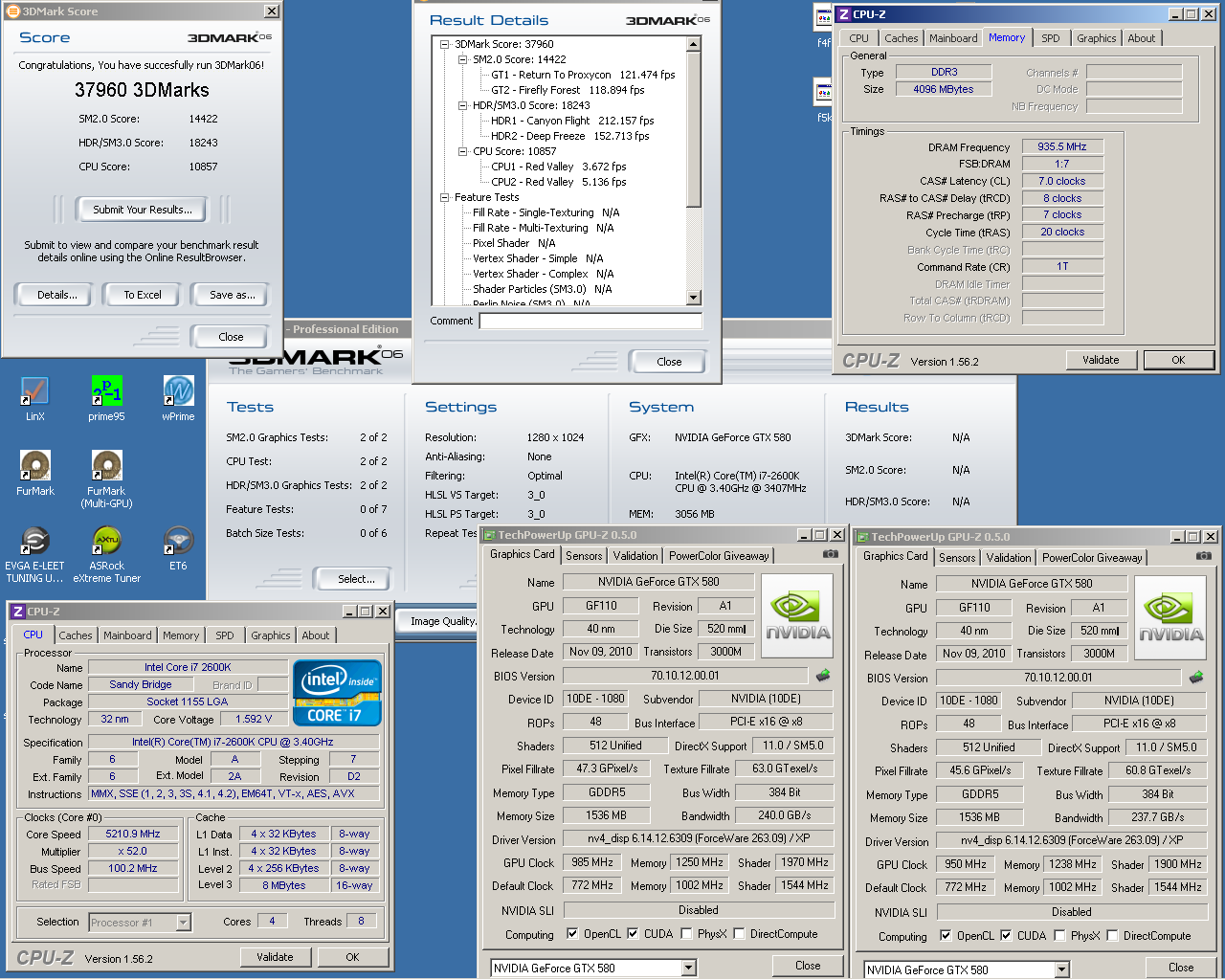
Task: Click camera screenshot icon in left GPU-Z window
Action: point(830,554)
